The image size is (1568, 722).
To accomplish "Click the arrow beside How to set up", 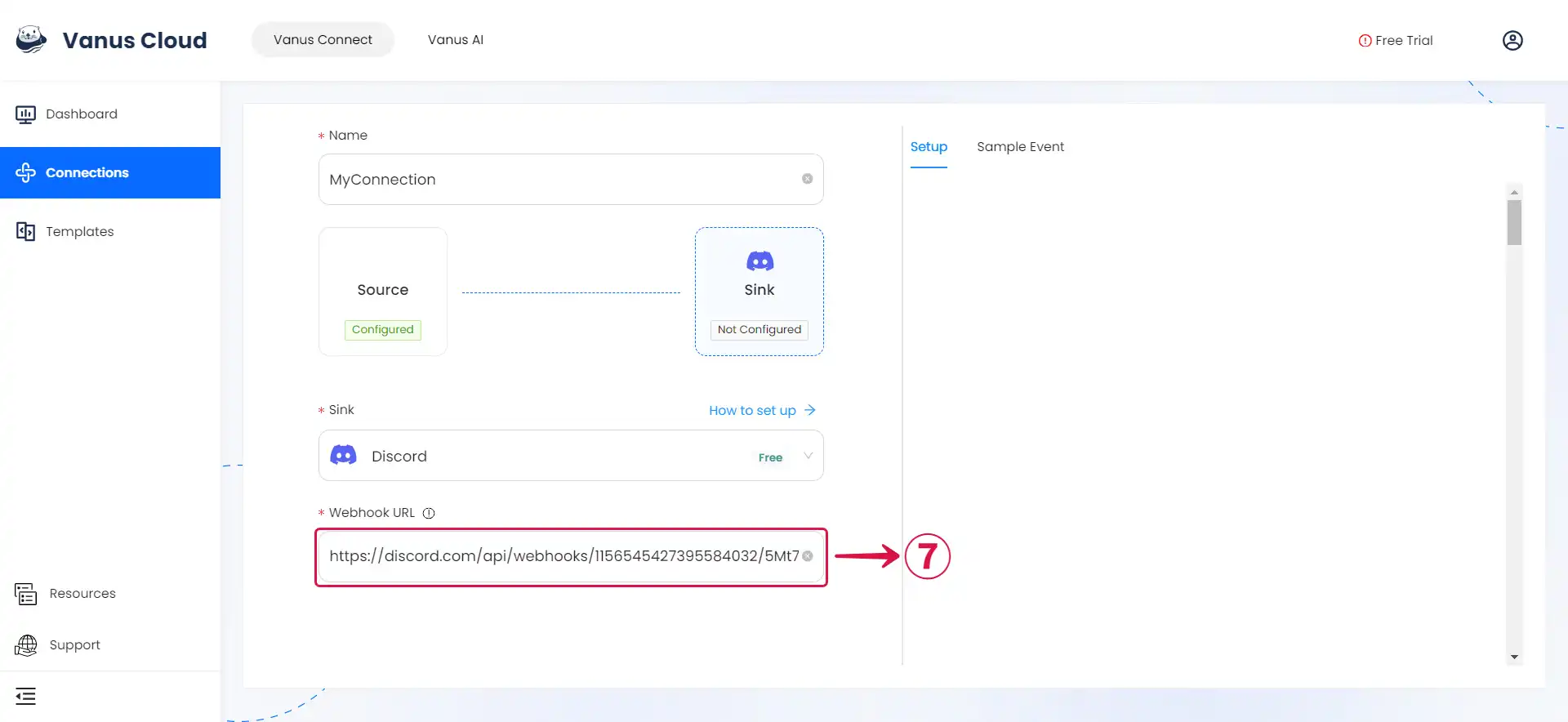I will tap(809, 410).
